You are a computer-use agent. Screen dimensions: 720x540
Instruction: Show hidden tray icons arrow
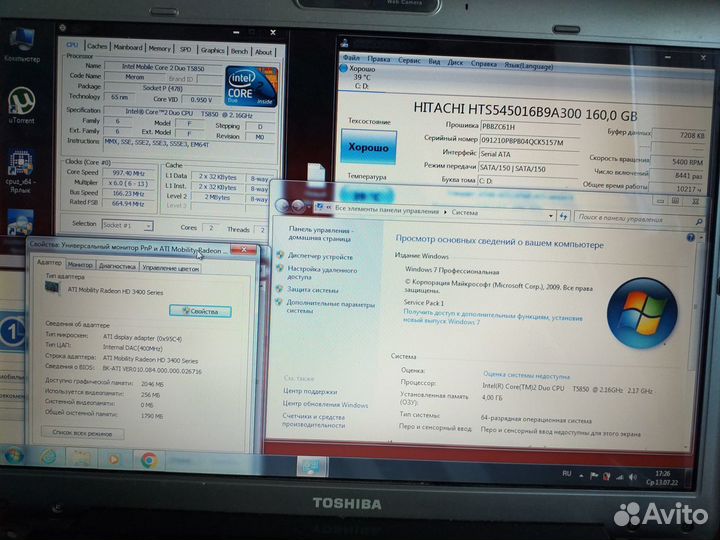581,476
